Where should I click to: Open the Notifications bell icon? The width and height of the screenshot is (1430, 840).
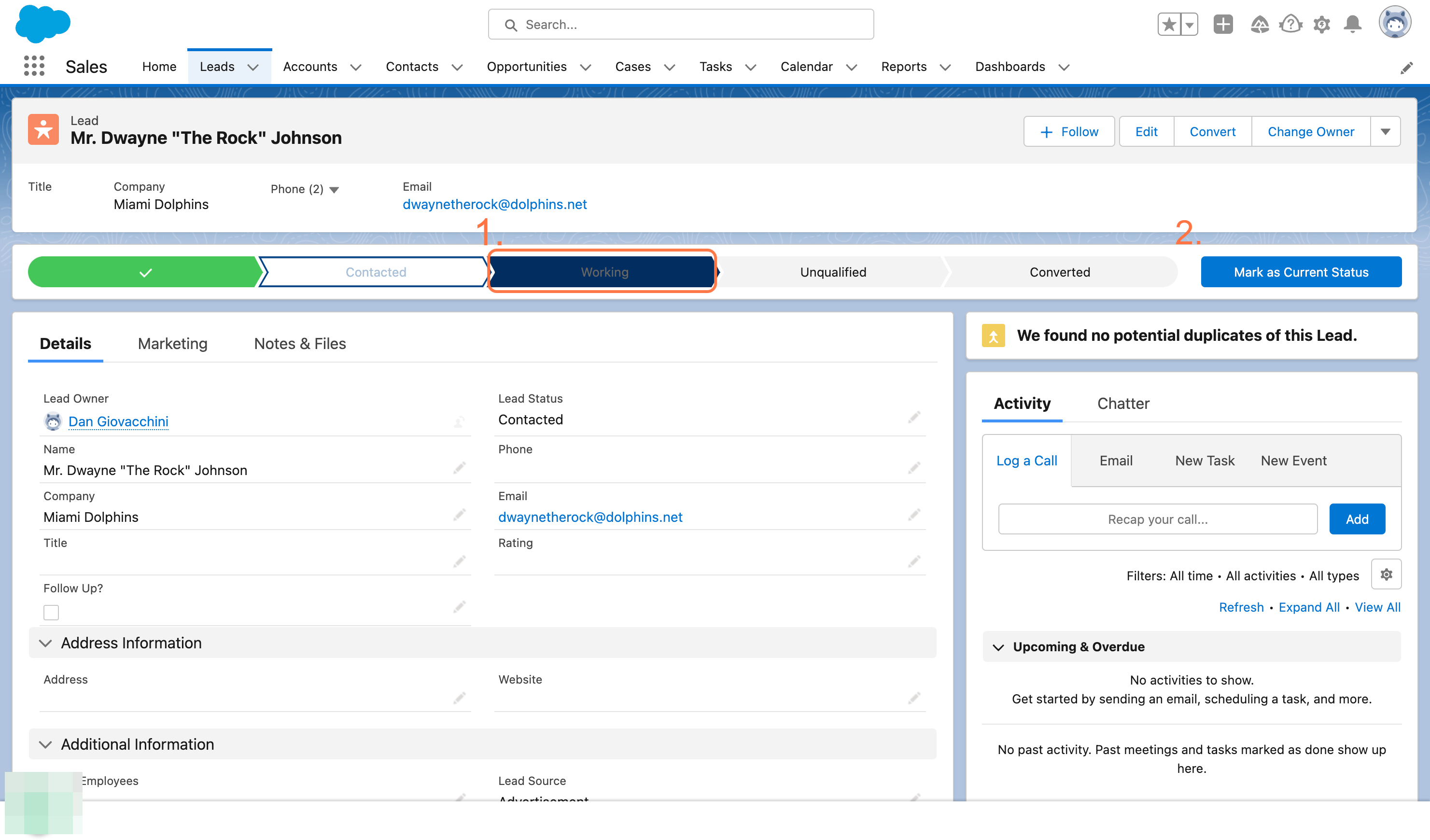pyautogui.click(x=1353, y=25)
